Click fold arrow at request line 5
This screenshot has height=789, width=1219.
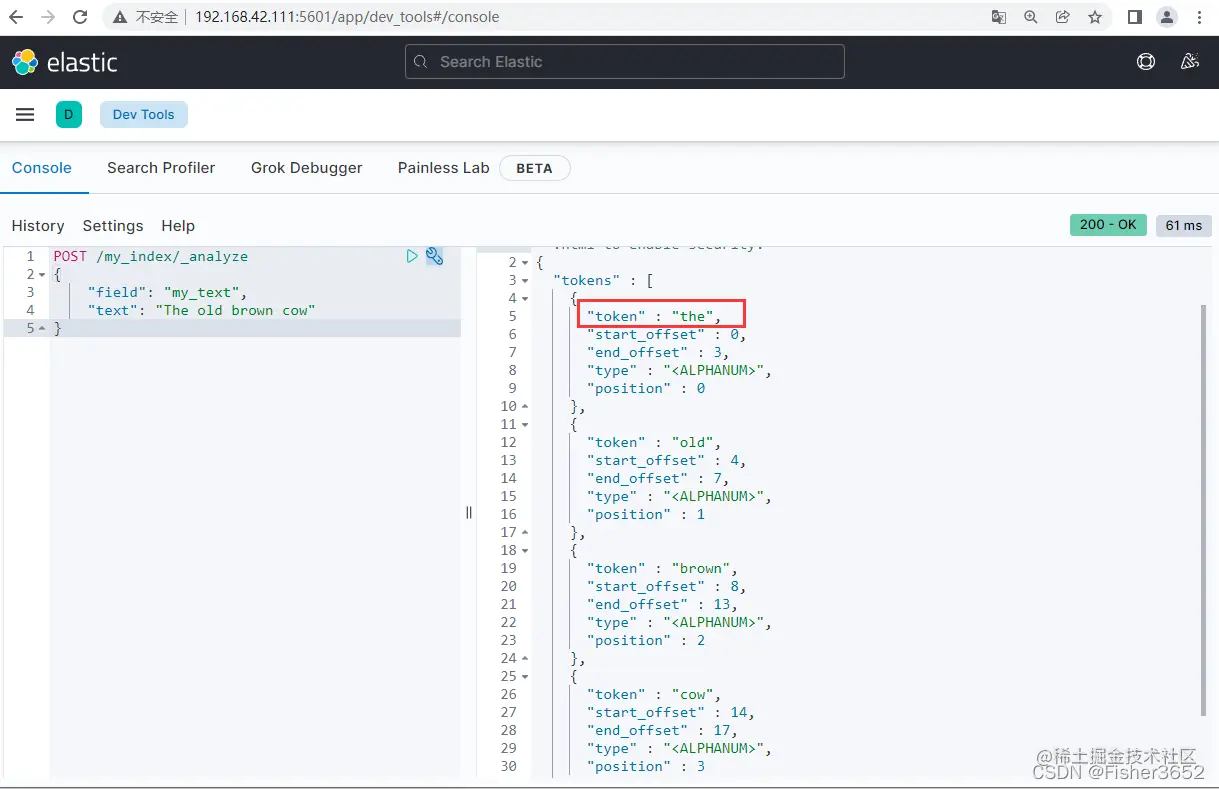[x=41, y=328]
